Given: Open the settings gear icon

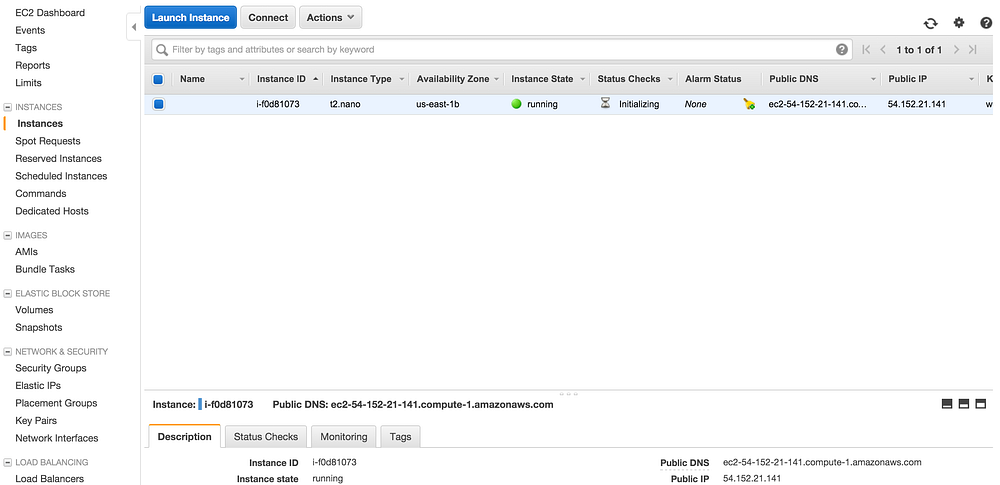Looking at the screenshot, I should tap(959, 23).
